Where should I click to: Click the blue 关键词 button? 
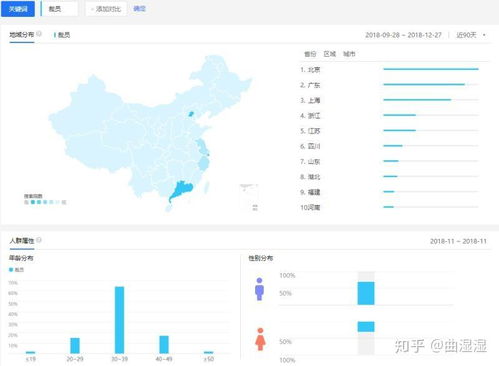click(x=18, y=9)
